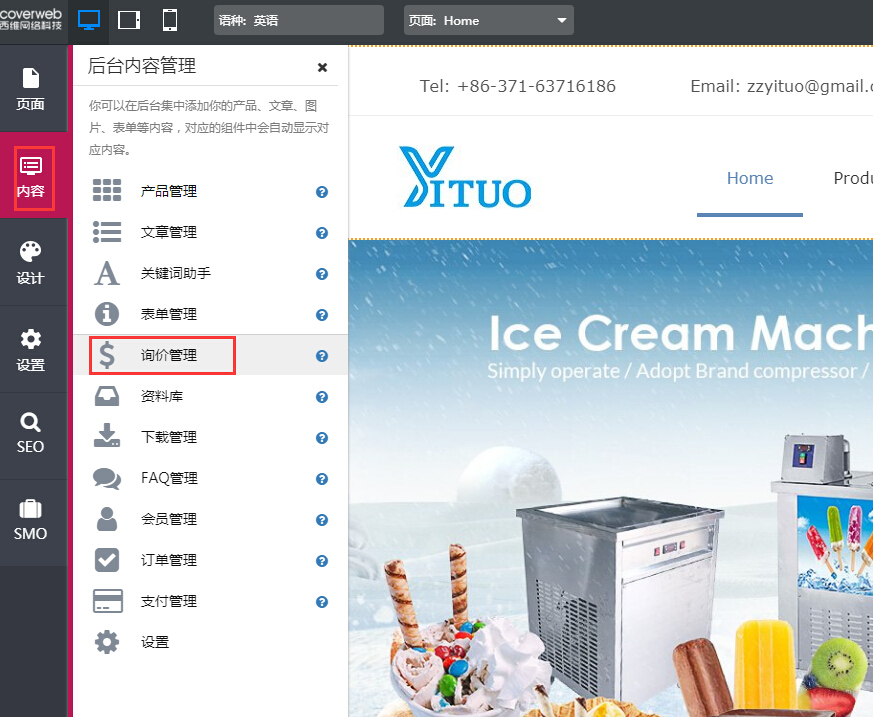Open the 语种 language selector

(298, 20)
